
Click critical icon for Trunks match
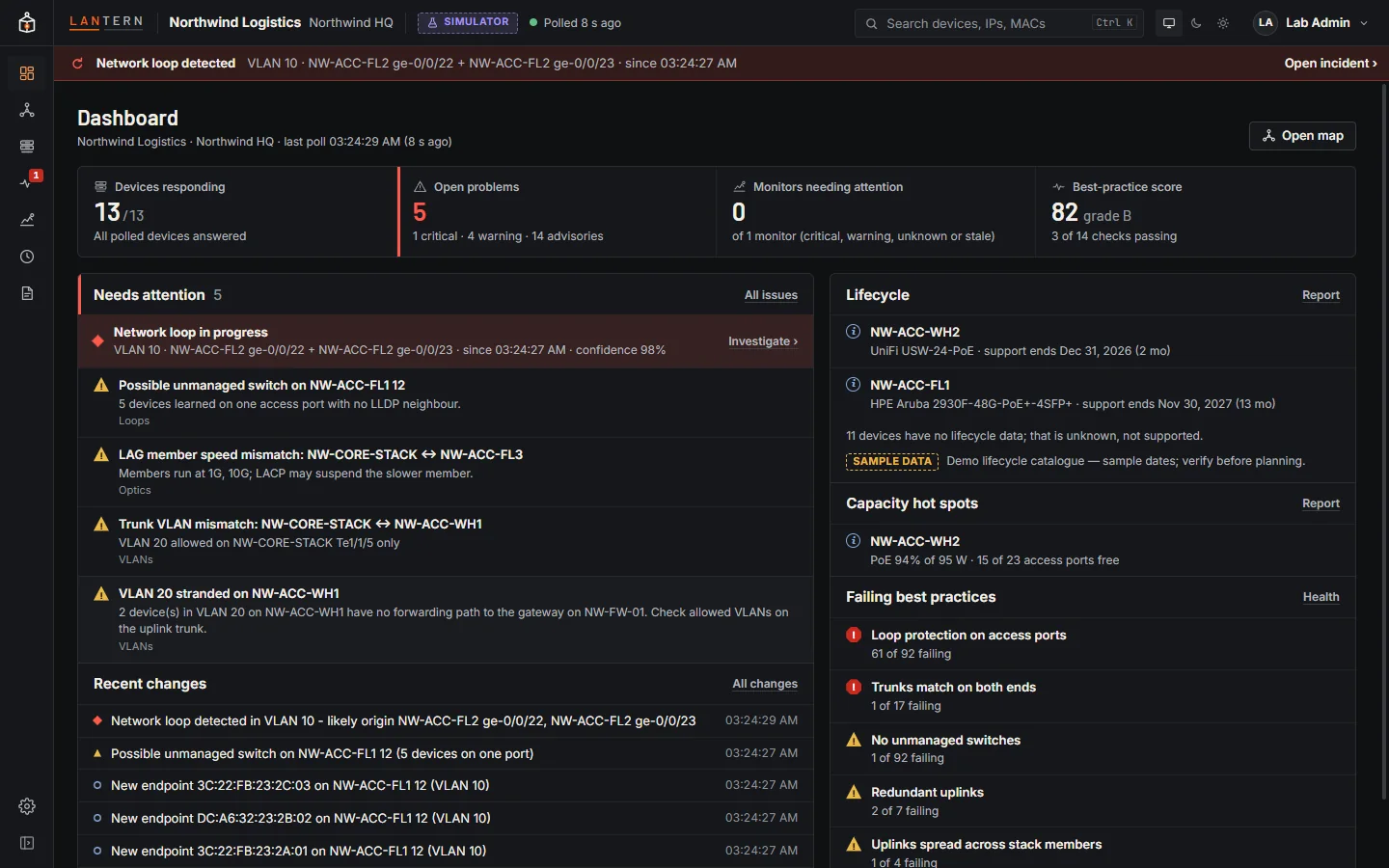tap(854, 687)
